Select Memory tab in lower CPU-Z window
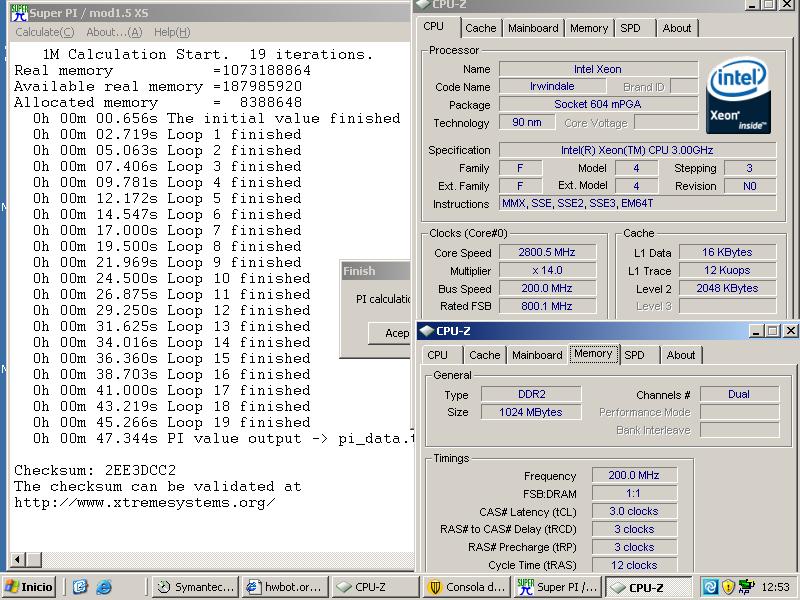The width and height of the screenshot is (800, 600). [x=593, y=354]
